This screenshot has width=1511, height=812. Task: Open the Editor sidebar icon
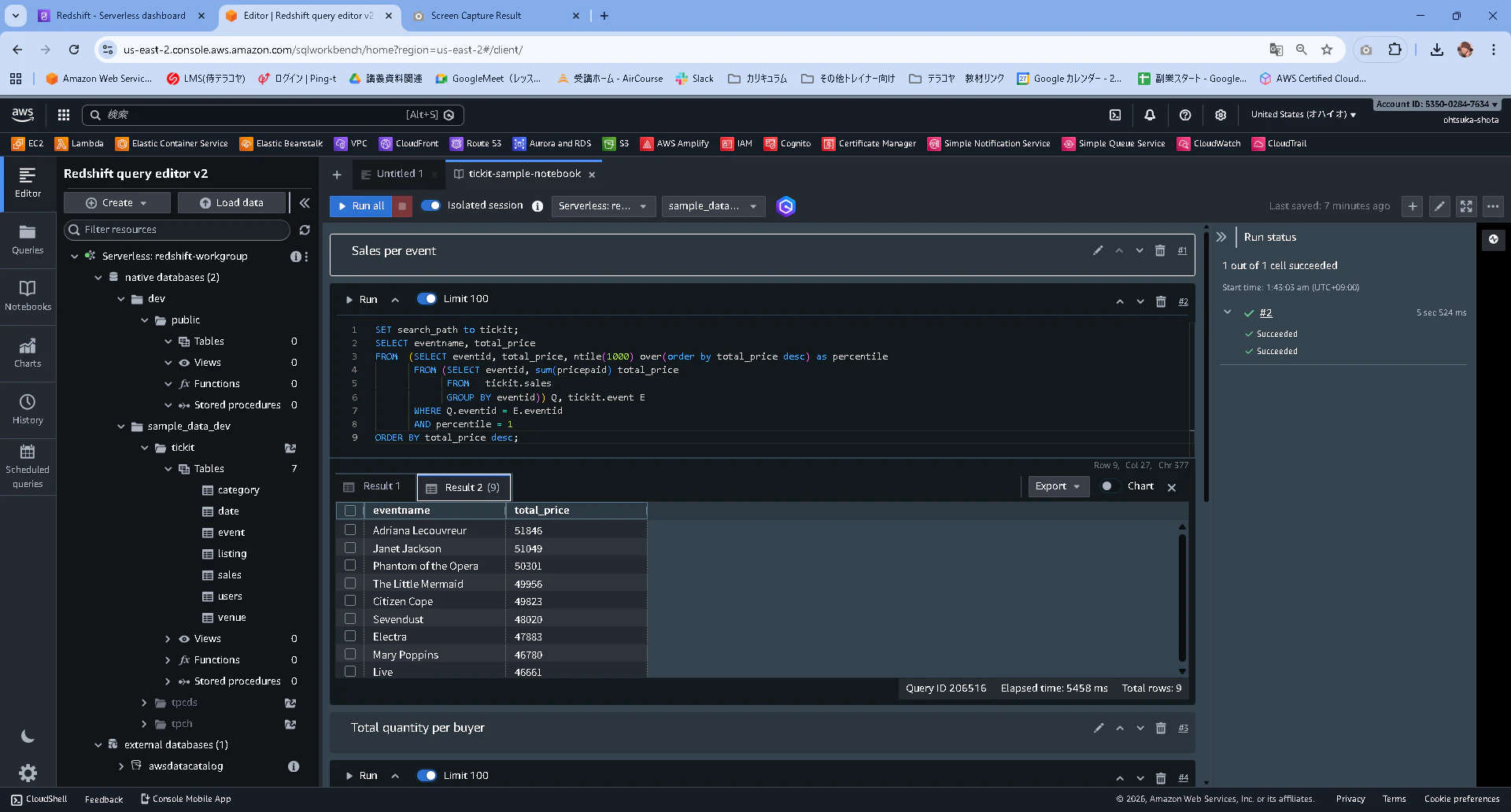point(28,183)
